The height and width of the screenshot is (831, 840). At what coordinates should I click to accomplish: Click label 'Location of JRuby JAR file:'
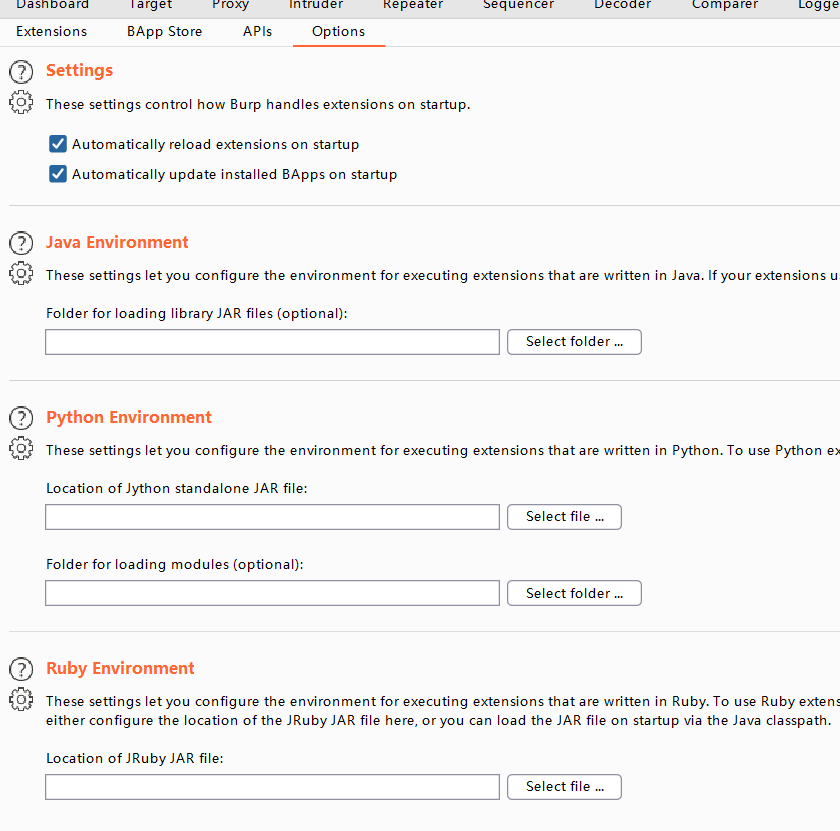tap(134, 759)
